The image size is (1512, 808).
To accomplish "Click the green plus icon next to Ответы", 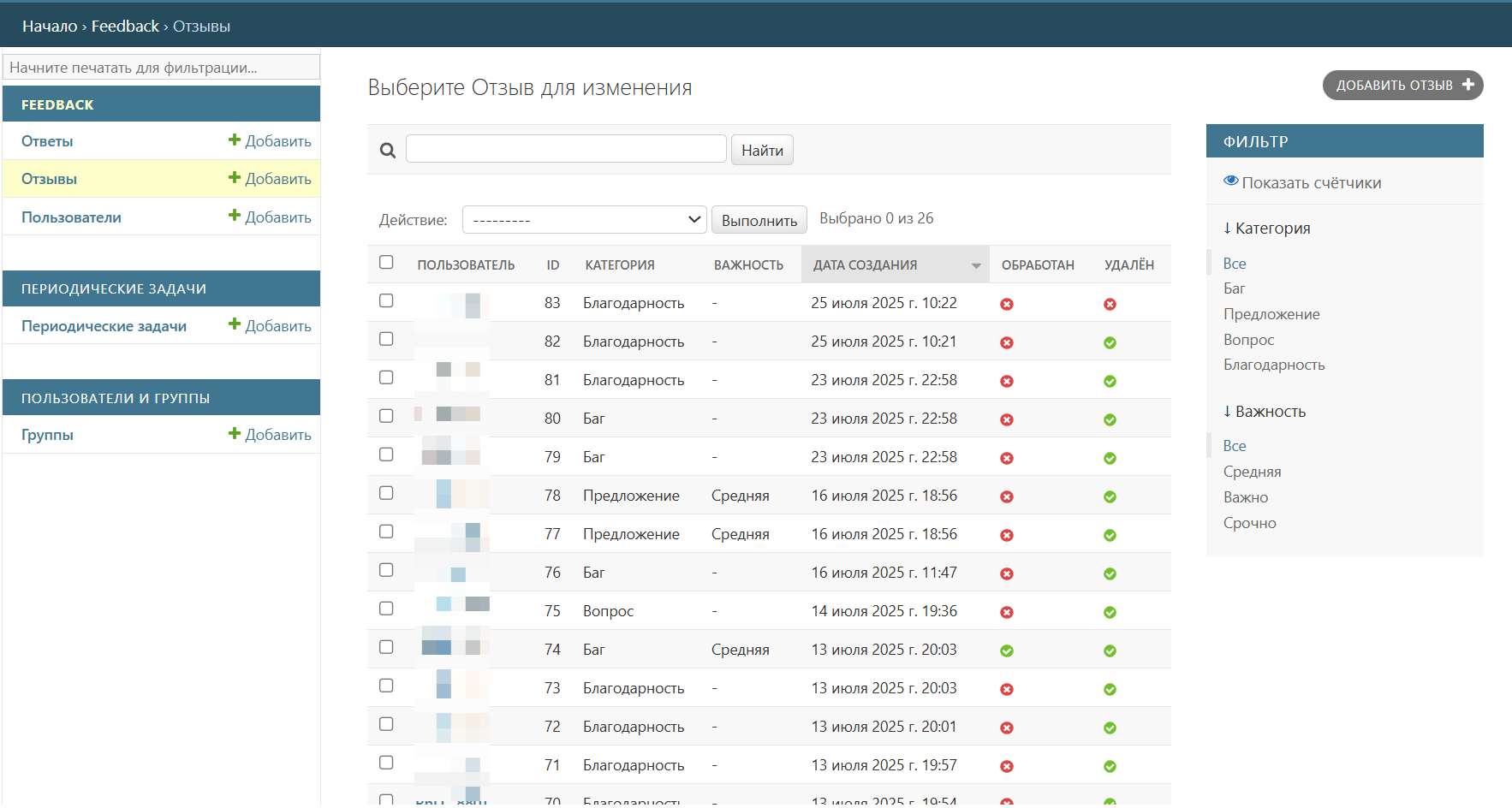I will (234, 140).
